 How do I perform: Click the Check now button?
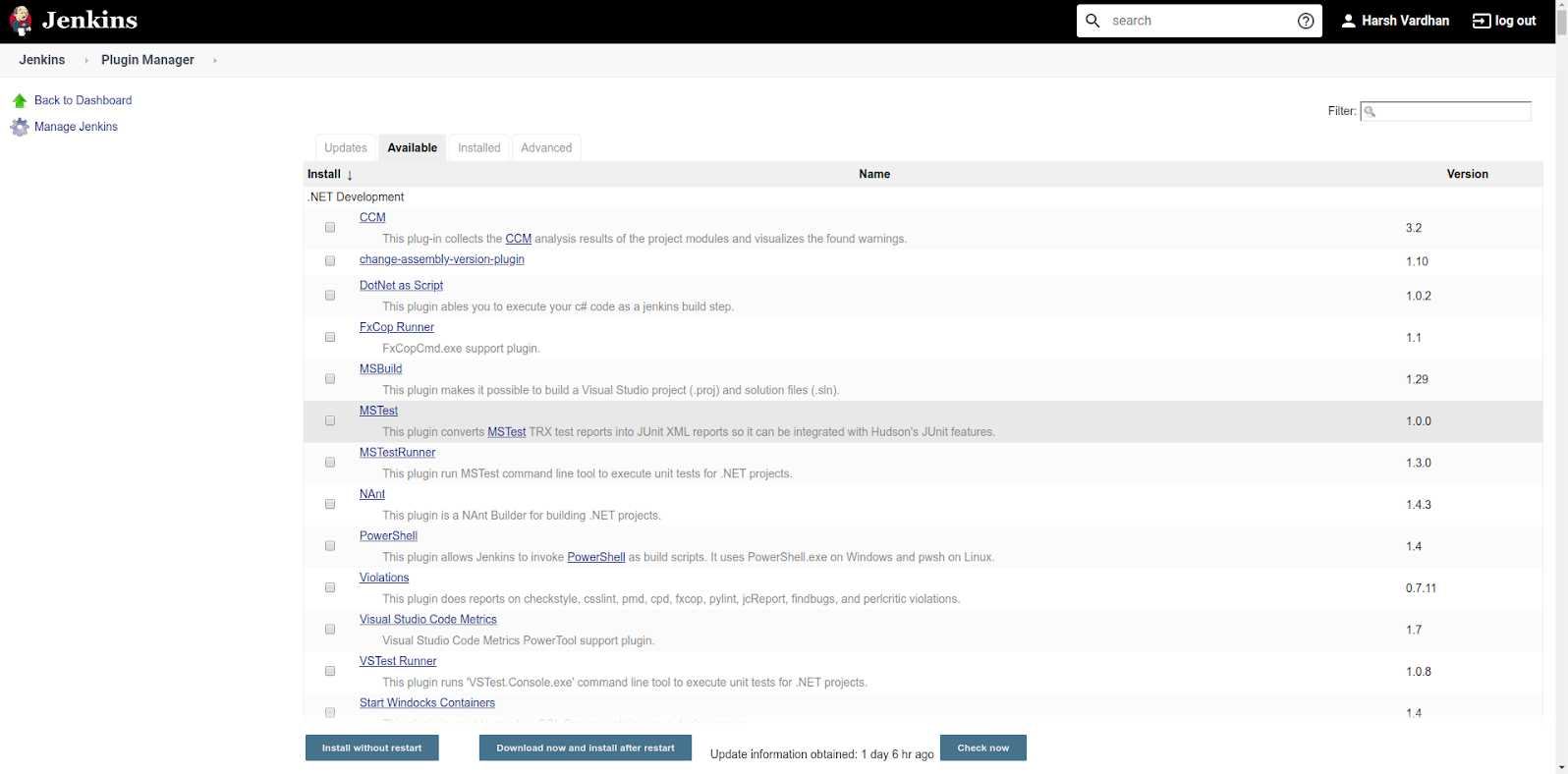pos(983,747)
